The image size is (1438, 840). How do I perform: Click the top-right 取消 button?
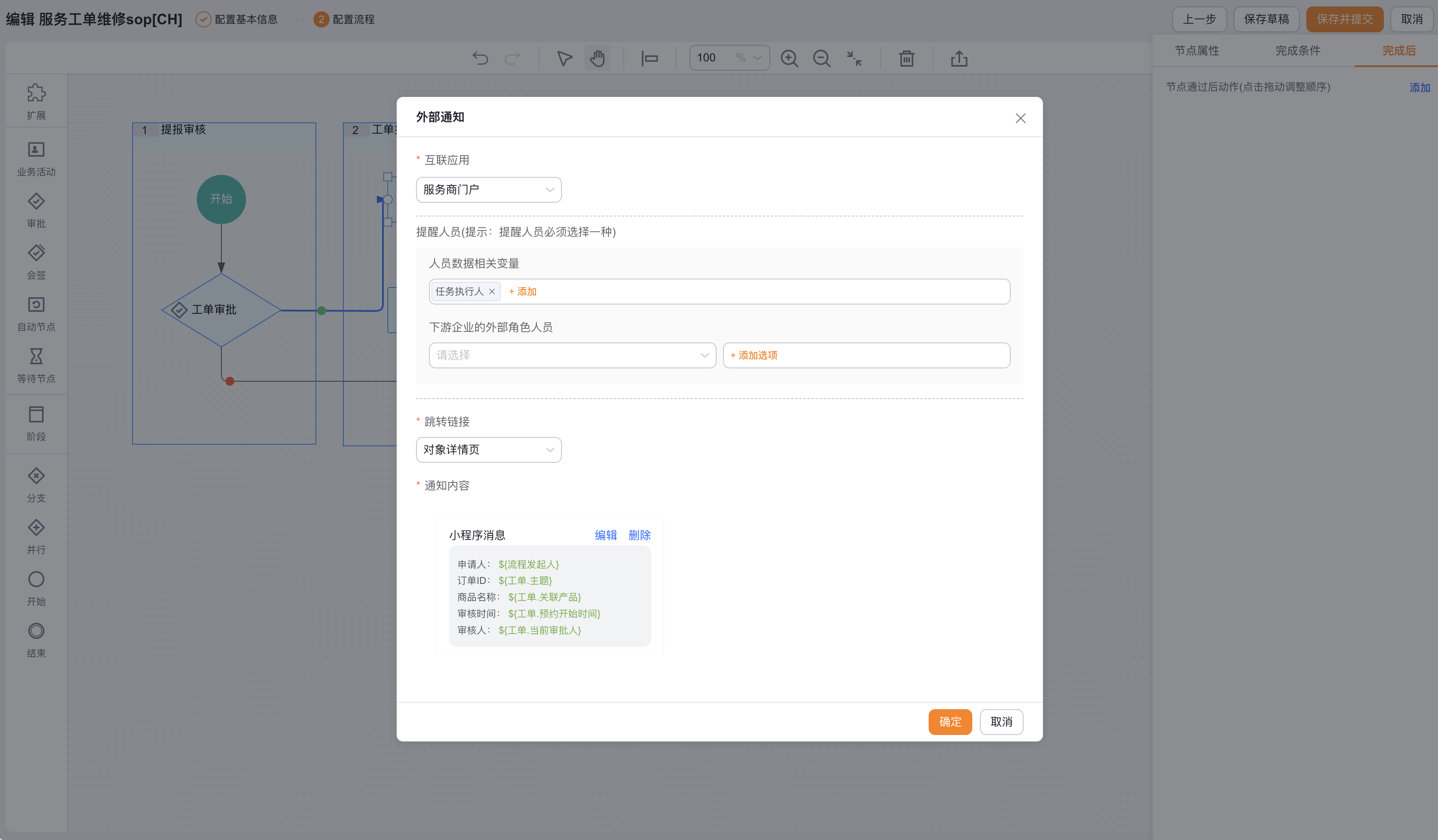pyautogui.click(x=1412, y=19)
